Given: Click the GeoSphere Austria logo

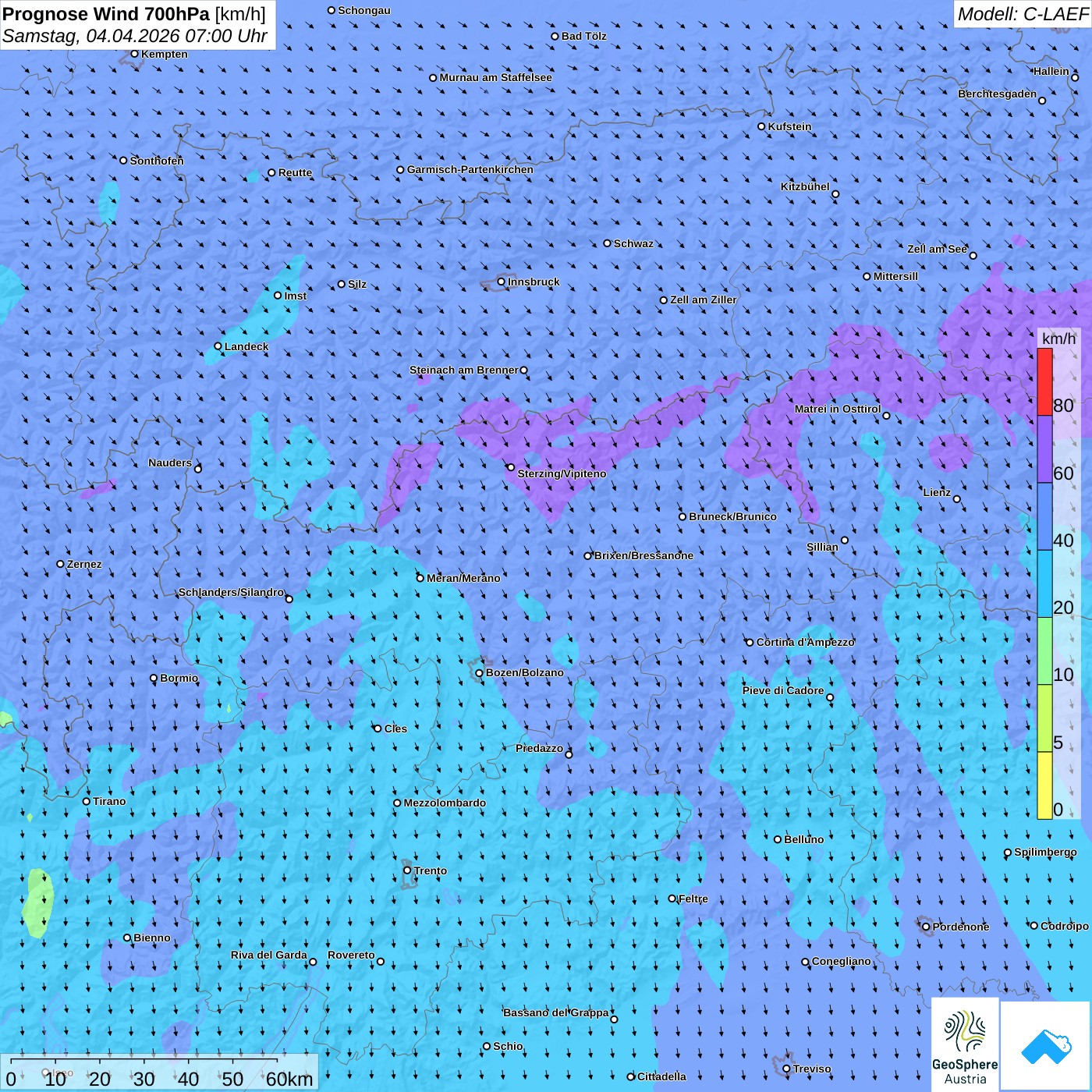Looking at the screenshot, I should coord(965,1045).
